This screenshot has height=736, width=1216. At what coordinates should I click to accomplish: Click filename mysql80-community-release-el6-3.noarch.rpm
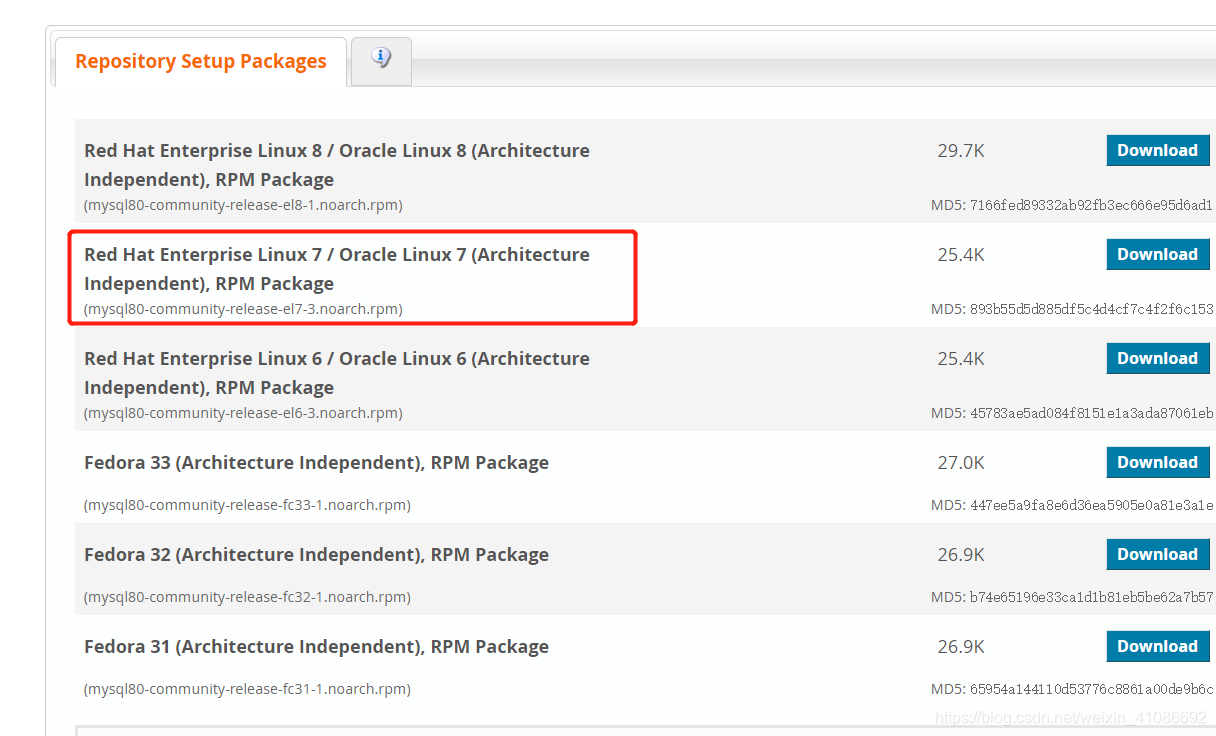pyautogui.click(x=243, y=413)
